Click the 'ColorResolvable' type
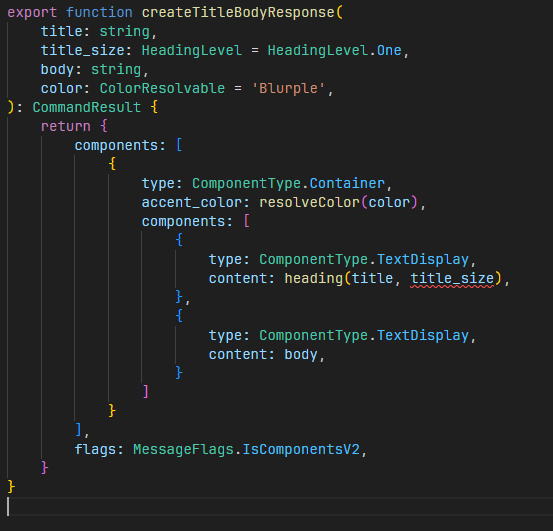 pyautogui.click(x=162, y=88)
